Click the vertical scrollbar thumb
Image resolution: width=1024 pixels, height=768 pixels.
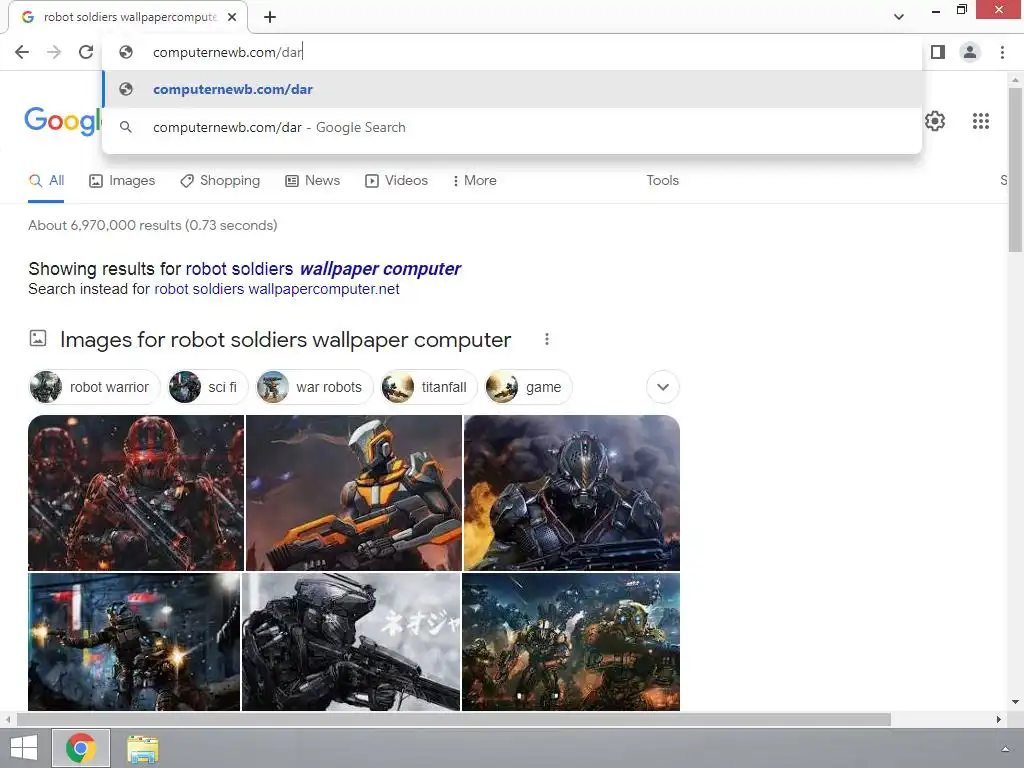(1015, 170)
